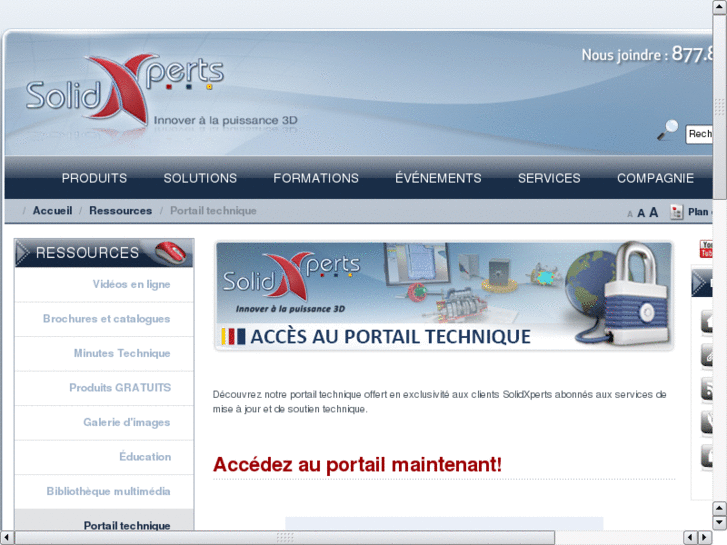Image resolution: width=727 pixels, height=545 pixels.
Task: Click the header slogan 'Innover à la puissance 3D'
Action: pos(225,120)
